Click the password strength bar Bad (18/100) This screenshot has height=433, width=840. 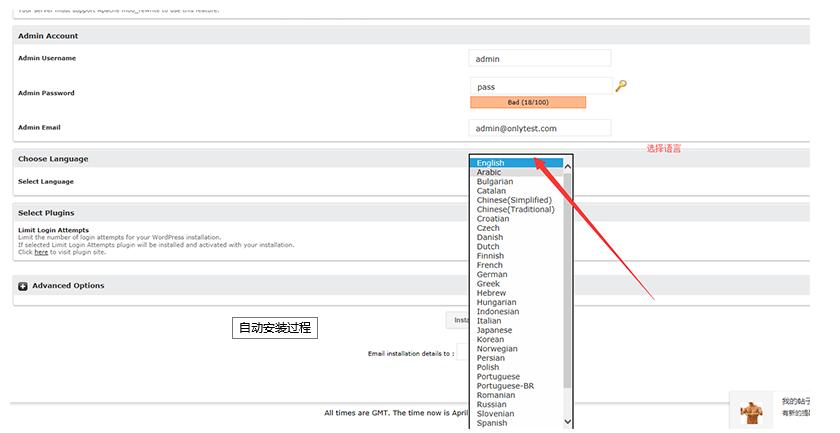(528, 102)
